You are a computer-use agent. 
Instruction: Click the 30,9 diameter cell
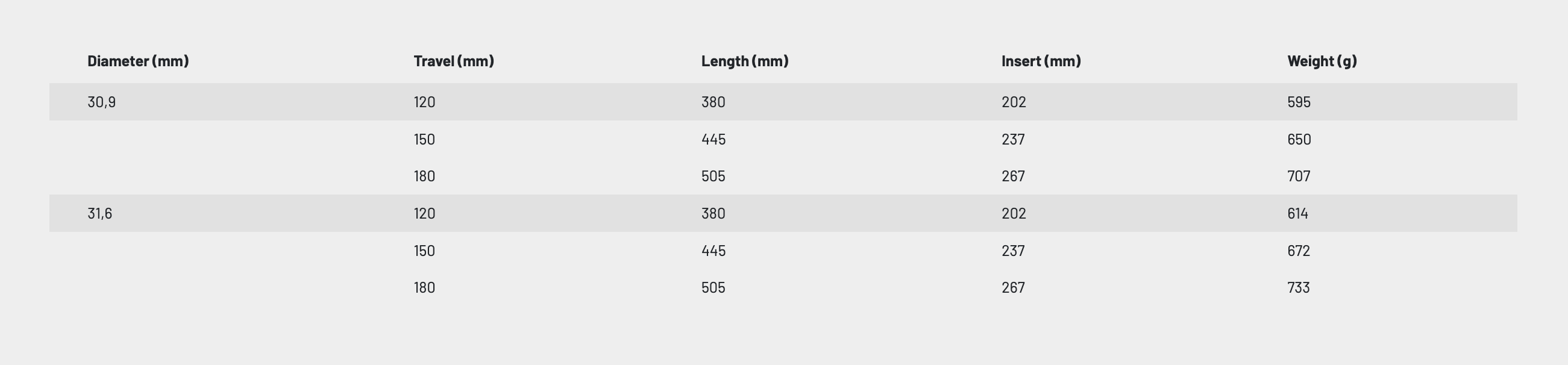(102, 102)
